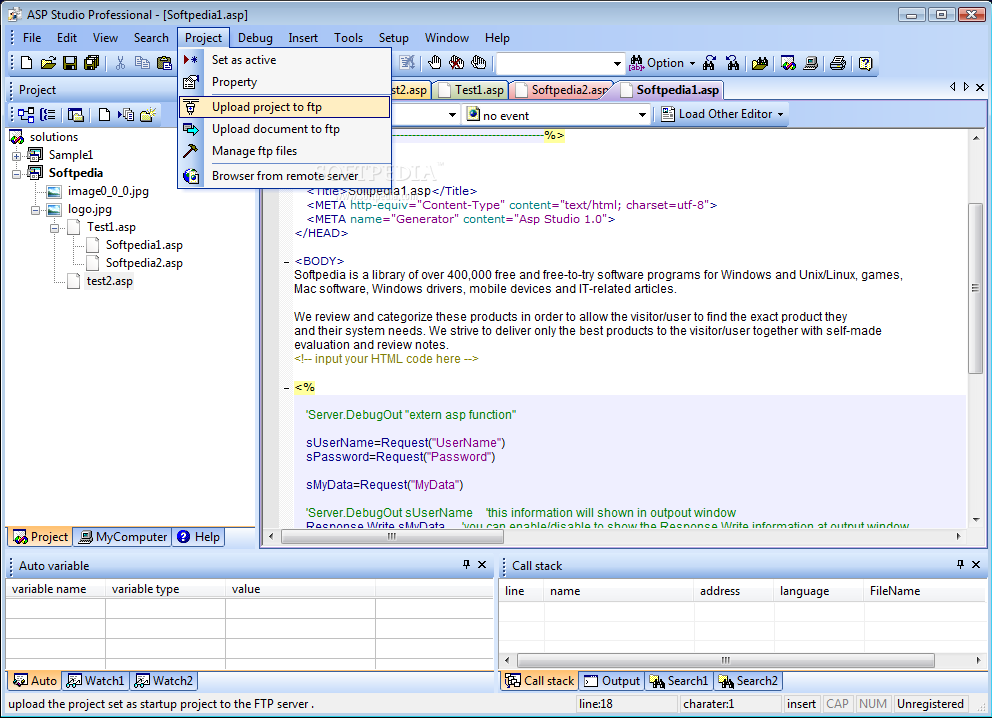
Task: Click the computer server toolbar icon
Action: (x=810, y=63)
